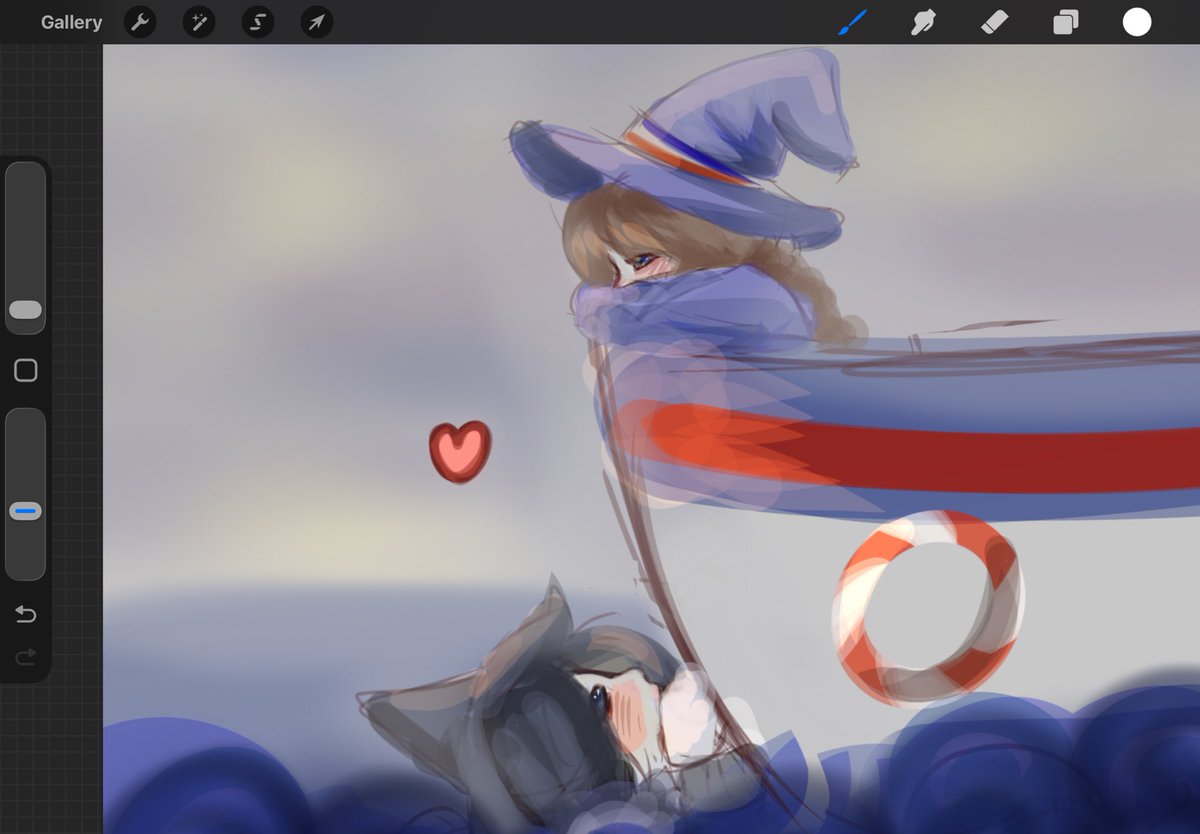Image resolution: width=1200 pixels, height=834 pixels.
Task: Open the Actions wrench menu
Action: pyautogui.click(x=140, y=22)
